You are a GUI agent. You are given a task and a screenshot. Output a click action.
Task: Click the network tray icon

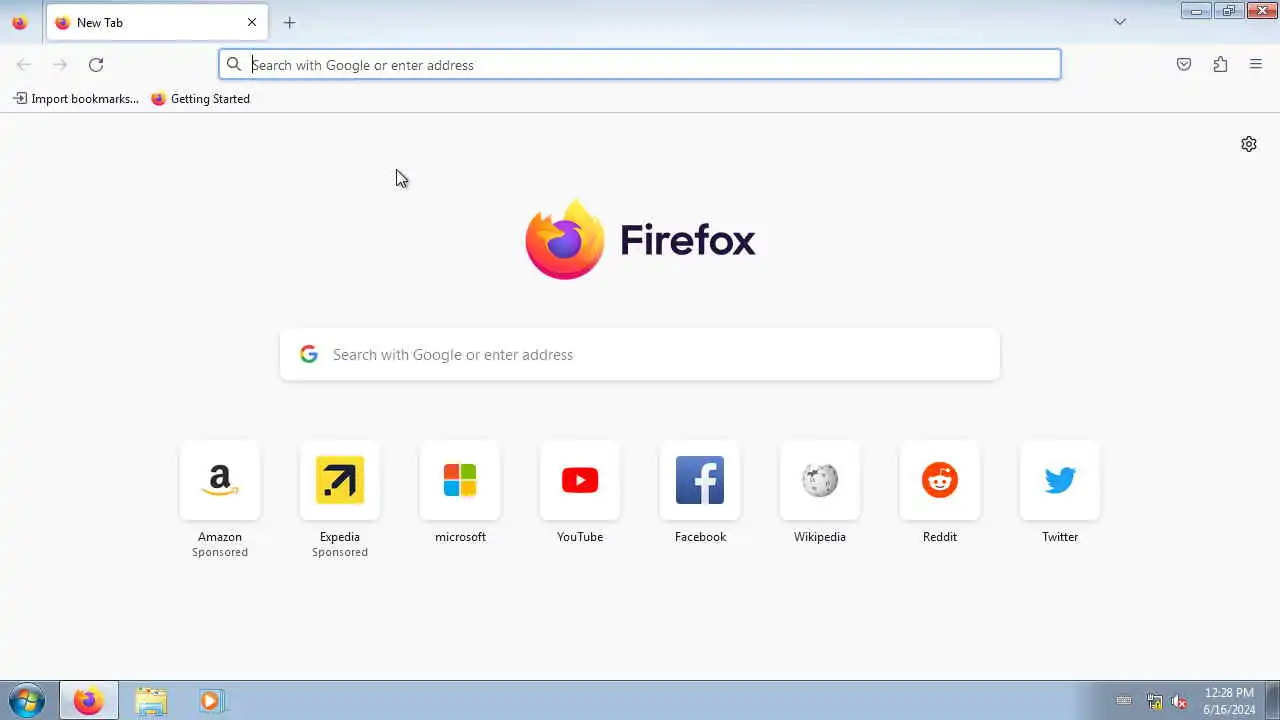point(1154,701)
